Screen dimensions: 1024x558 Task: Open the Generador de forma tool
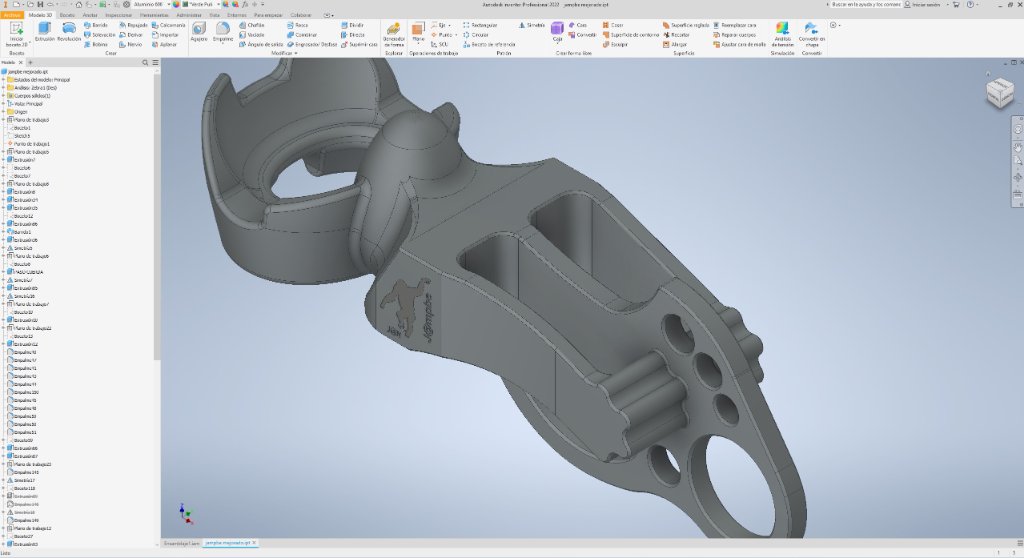(394, 34)
